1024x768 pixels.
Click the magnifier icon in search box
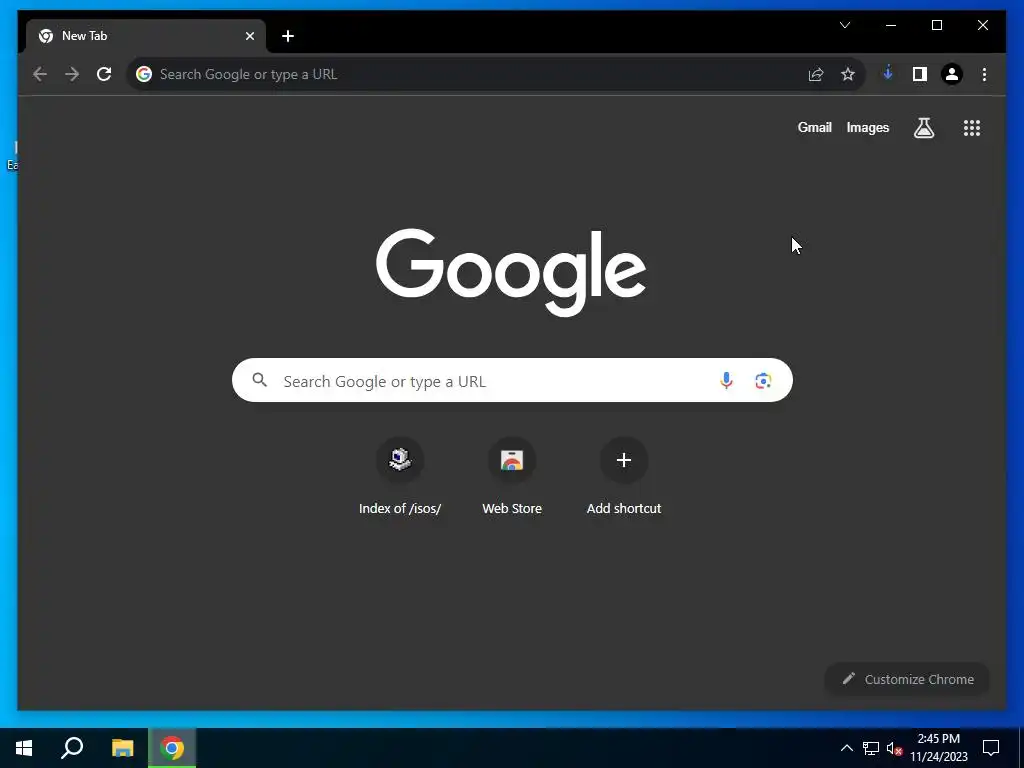tap(259, 380)
